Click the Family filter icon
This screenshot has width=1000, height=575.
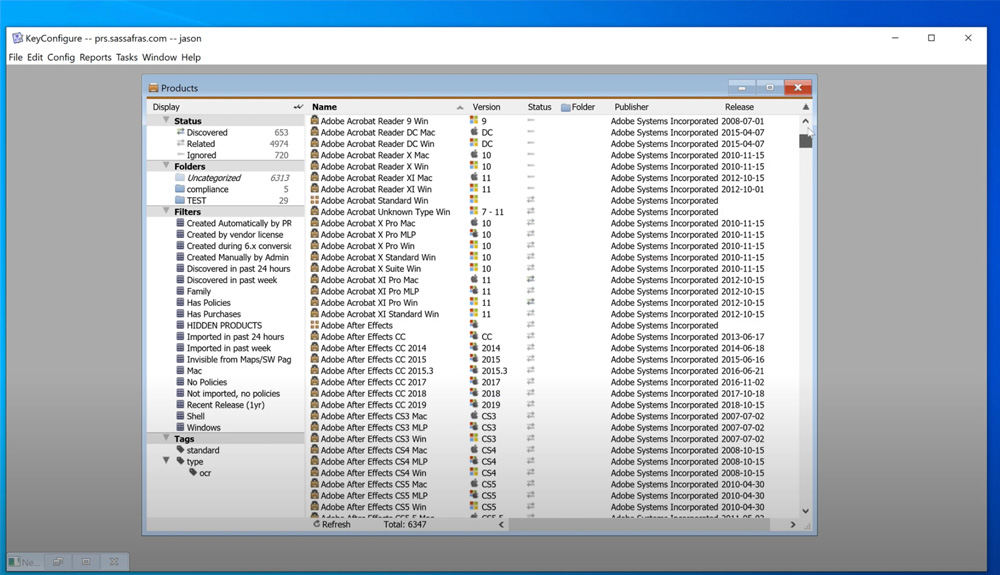[x=180, y=291]
